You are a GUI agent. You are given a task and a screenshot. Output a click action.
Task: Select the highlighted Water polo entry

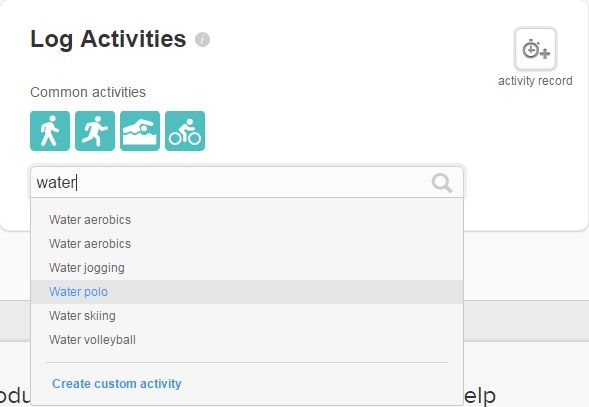(x=247, y=292)
